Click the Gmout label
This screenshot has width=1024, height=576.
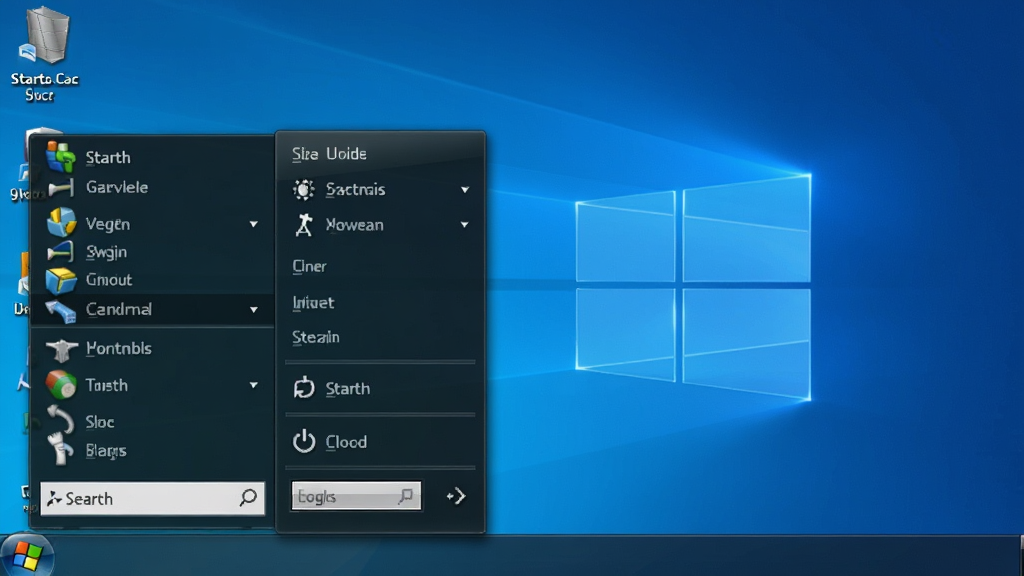(109, 280)
